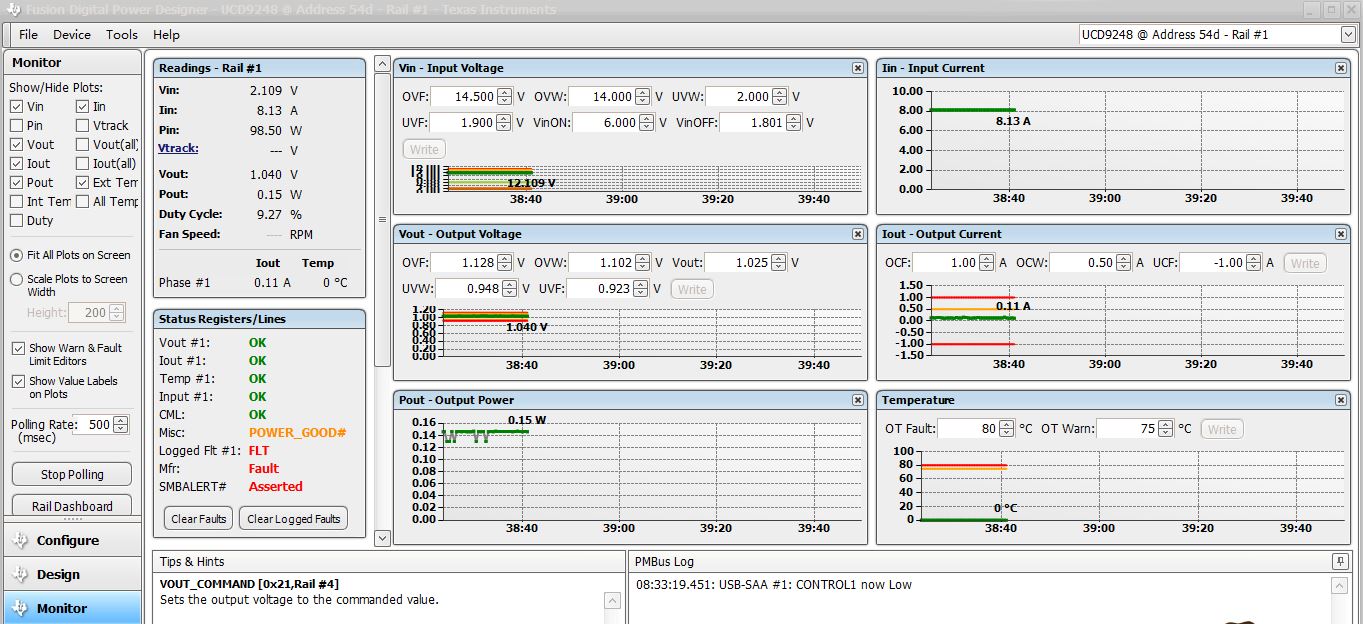Toggle the Vout plot checkbox
This screenshot has height=624, width=1363.
pos(16,144)
